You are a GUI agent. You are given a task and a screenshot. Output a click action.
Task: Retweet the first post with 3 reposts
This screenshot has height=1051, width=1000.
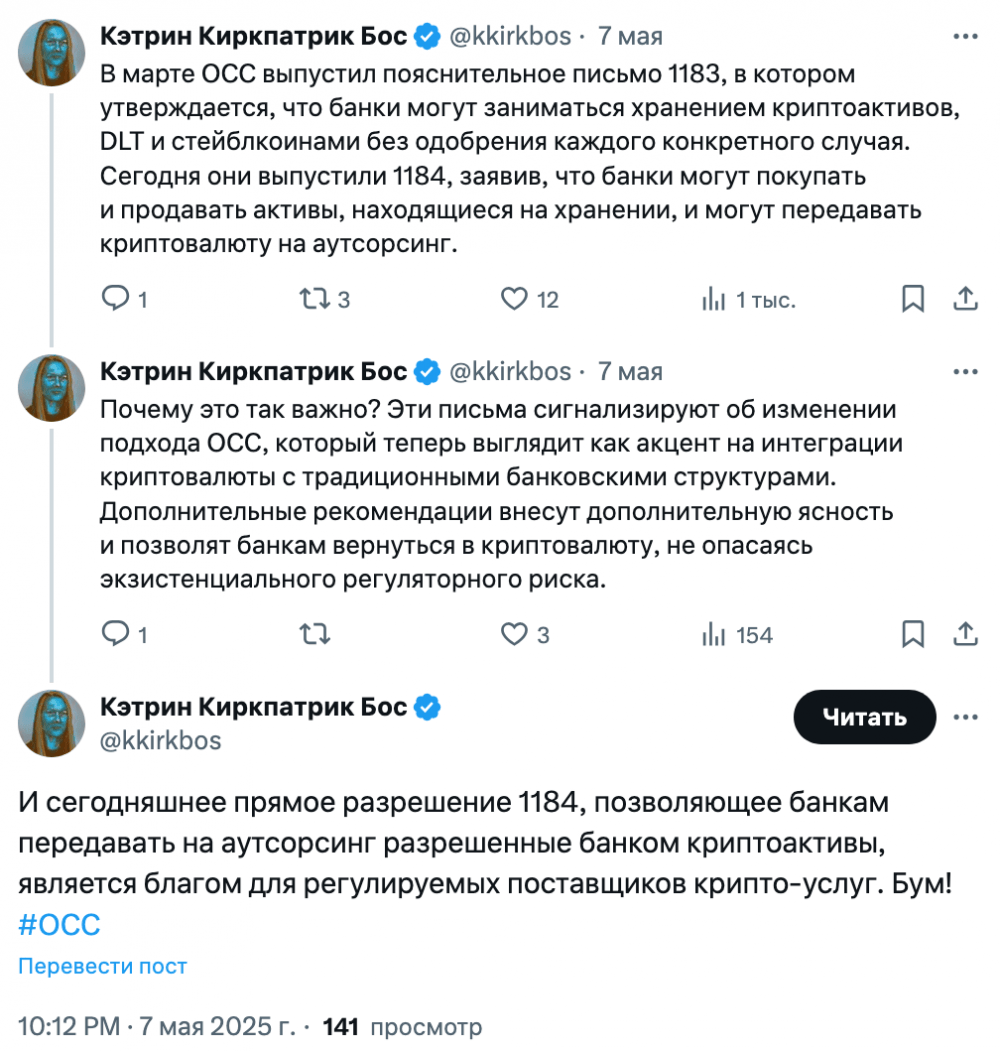[x=325, y=298]
